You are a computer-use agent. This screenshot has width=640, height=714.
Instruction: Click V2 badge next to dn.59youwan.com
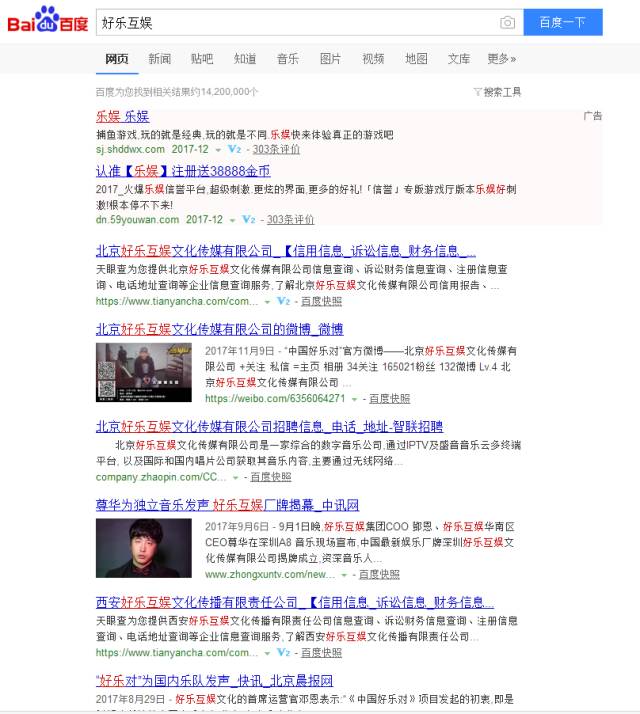249,220
